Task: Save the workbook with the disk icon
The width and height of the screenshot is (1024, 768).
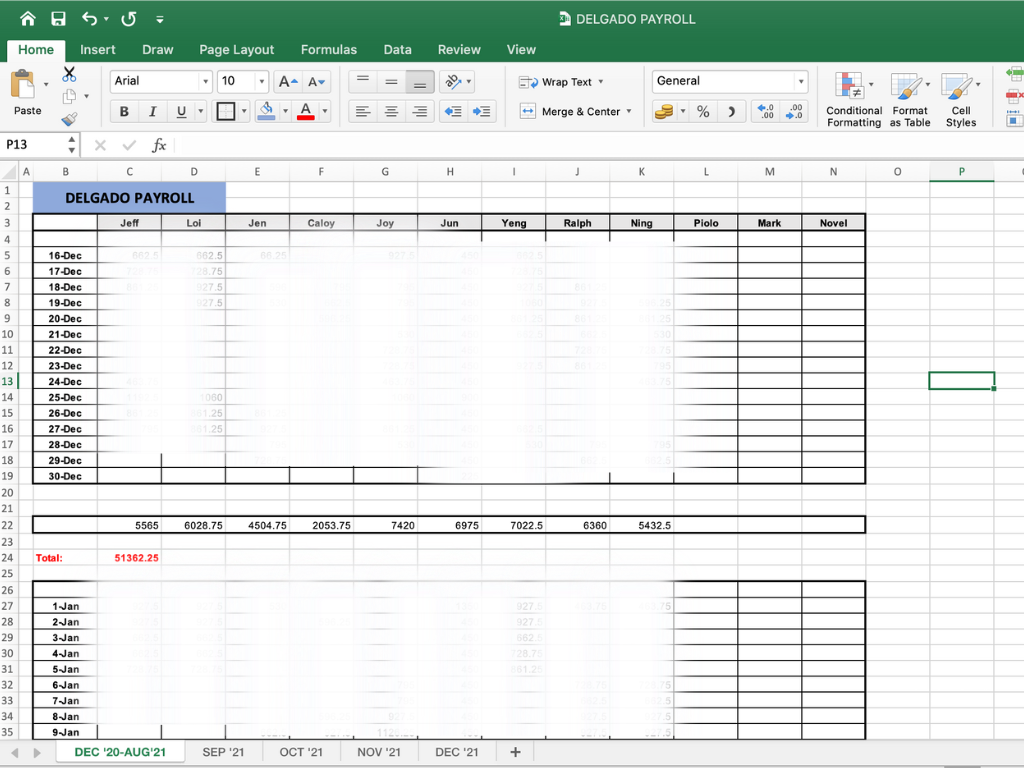Action: pos(59,19)
